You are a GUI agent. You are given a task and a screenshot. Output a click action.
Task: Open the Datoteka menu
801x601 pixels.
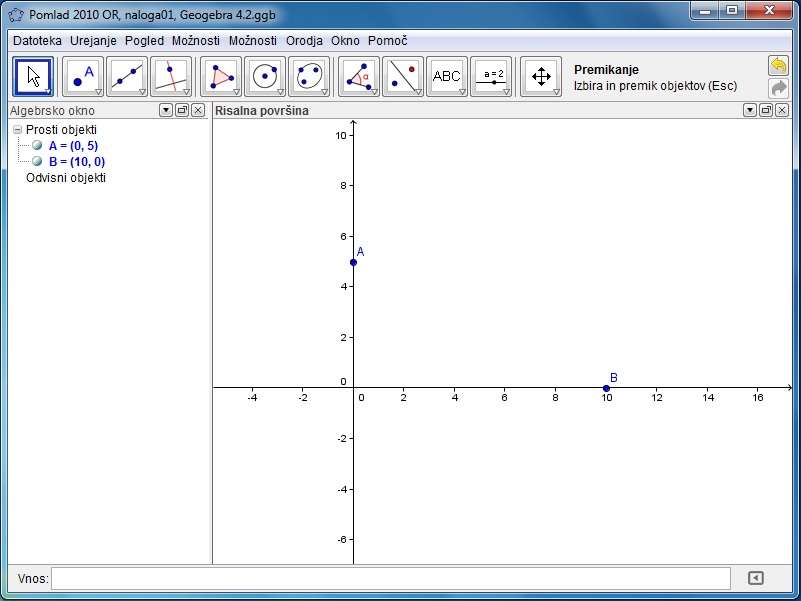tap(37, 41)
